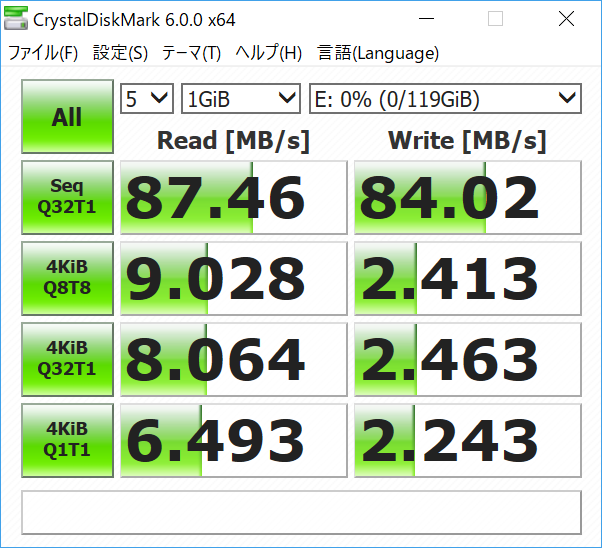Click the Seq read result 87.46
602x548 pixels.
click(x=232, y=197)
